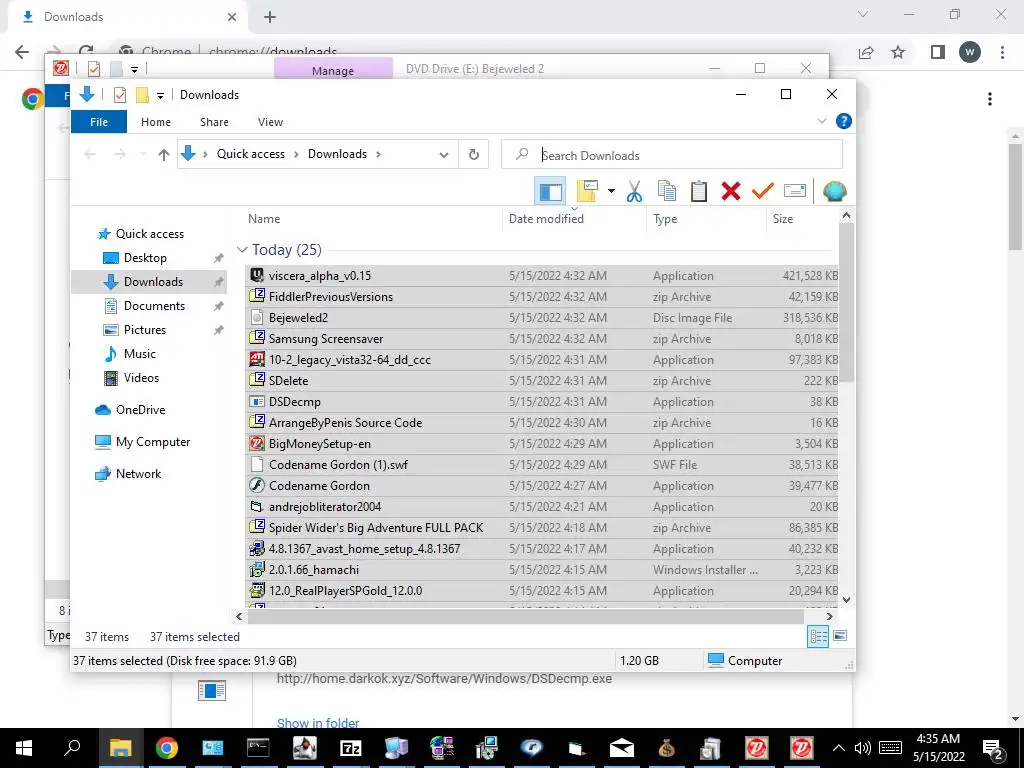Sort by the Date modified column header

tap(575, 219)
